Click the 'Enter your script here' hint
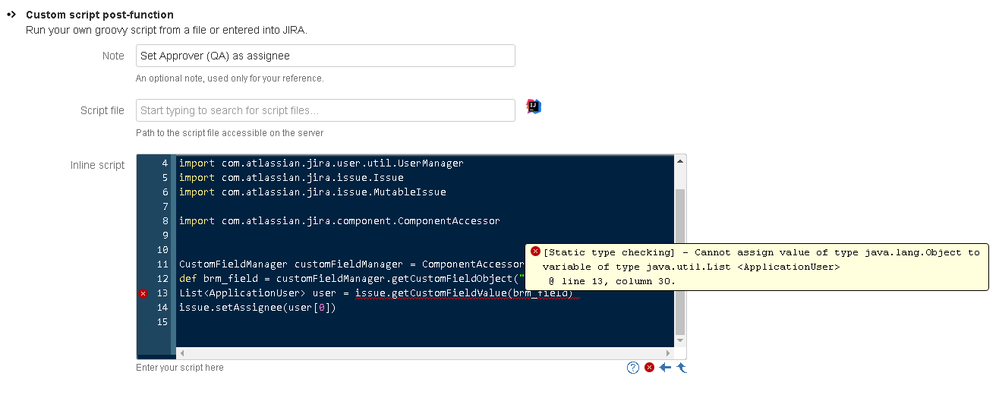This screenshot has height=418, width=999. click(180, 368)
